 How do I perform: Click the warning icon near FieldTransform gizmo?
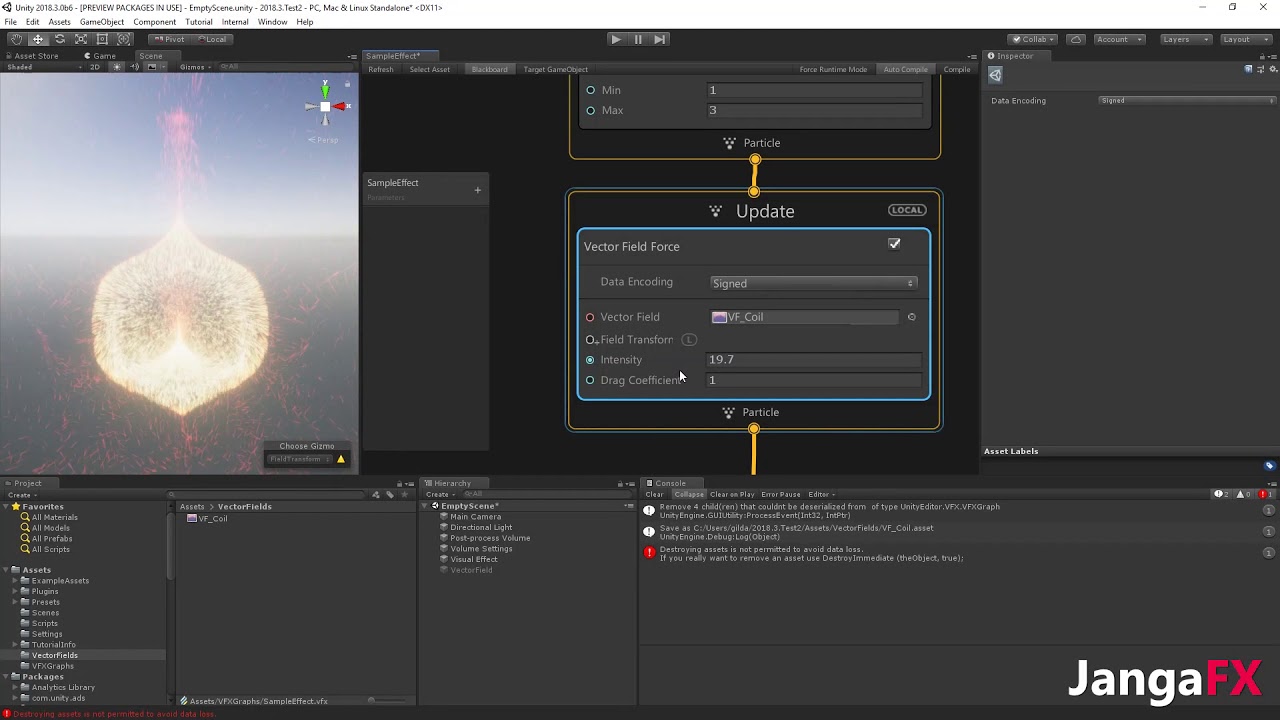point(341,459)
